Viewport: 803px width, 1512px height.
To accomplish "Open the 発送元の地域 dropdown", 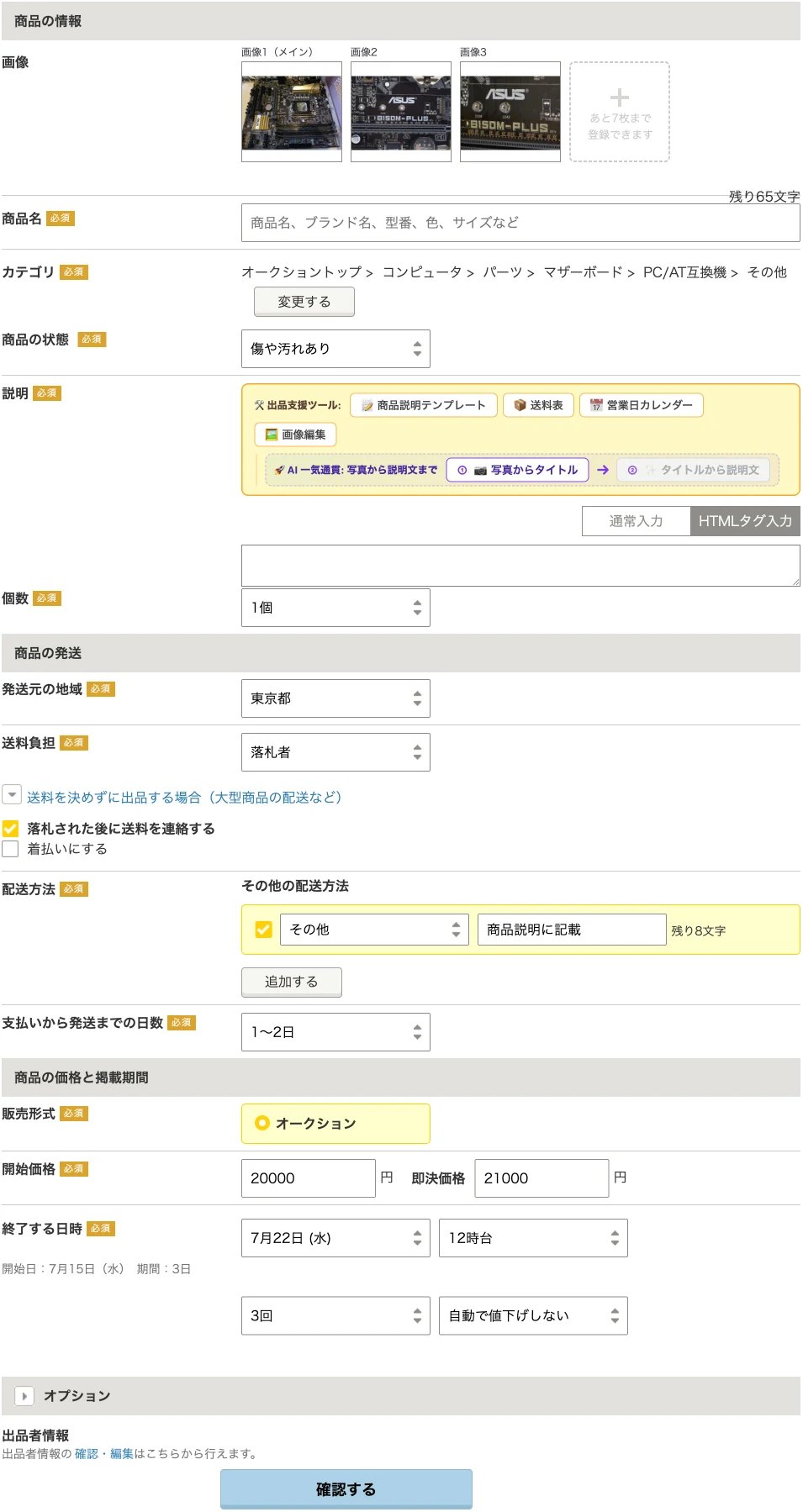I will click(x=335, y=698).
